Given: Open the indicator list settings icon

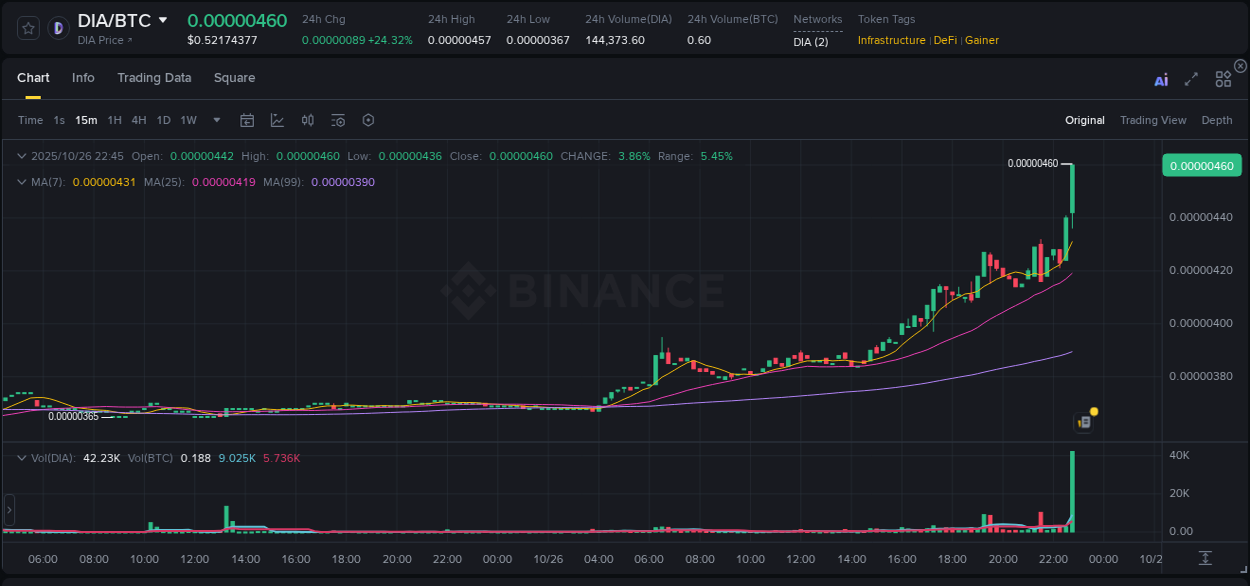Looking at the screenshot, I should point(337,120).
